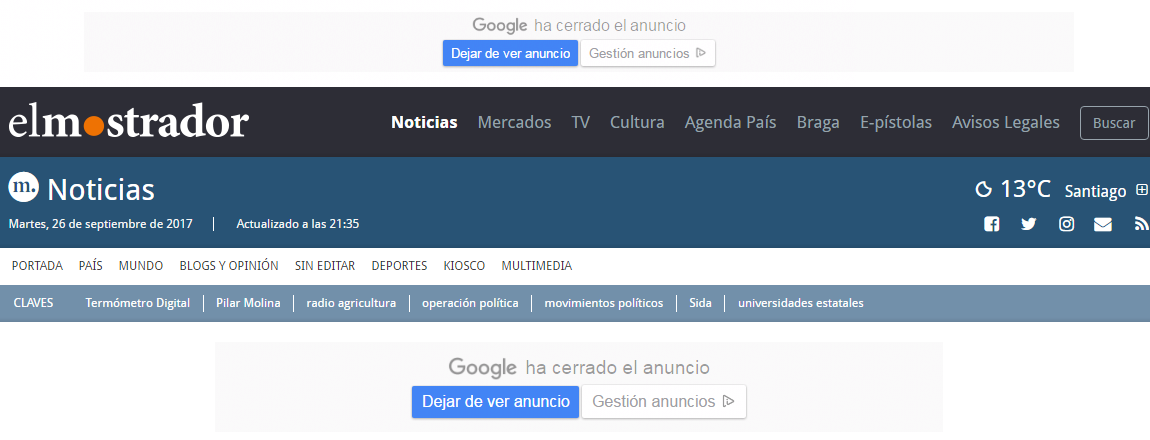Open the Facebook social icon

(991, 224)
